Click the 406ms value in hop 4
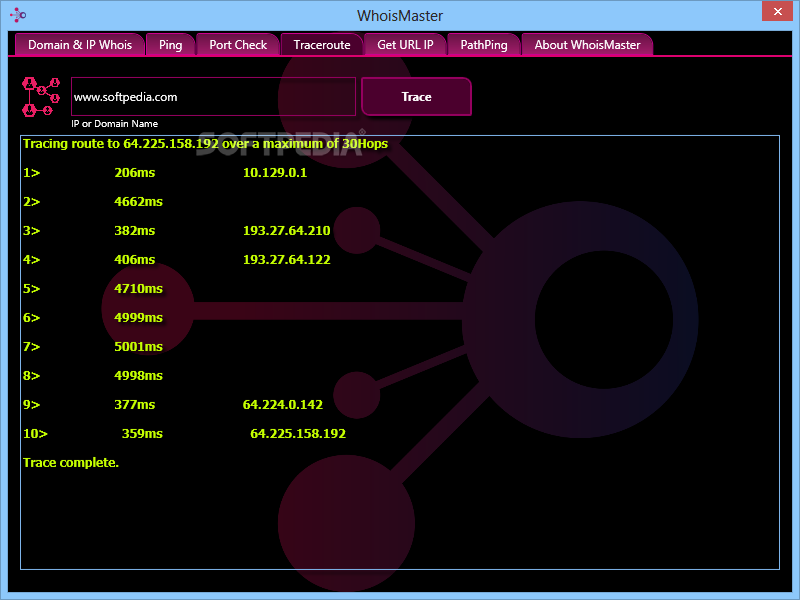Image resolution: width=800 pixels, height=600 pixels. (135, 260)
